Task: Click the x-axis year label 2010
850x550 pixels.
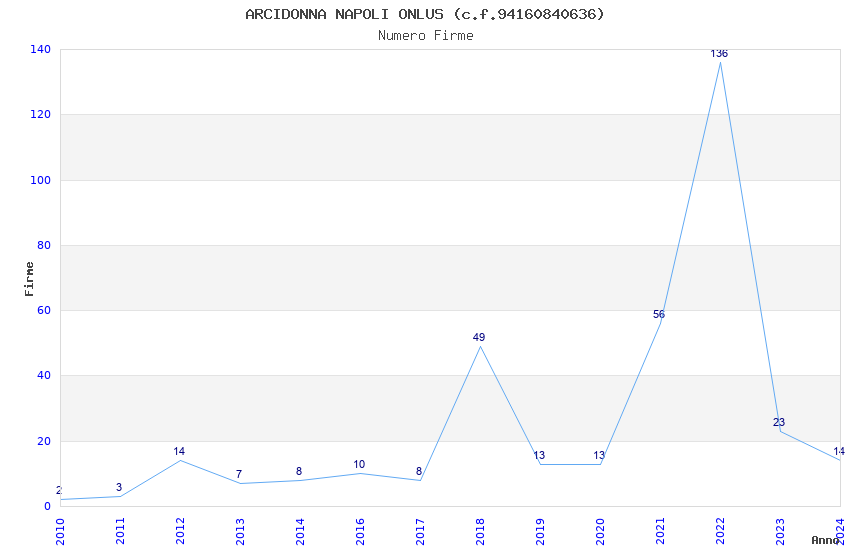Action: 60,532
